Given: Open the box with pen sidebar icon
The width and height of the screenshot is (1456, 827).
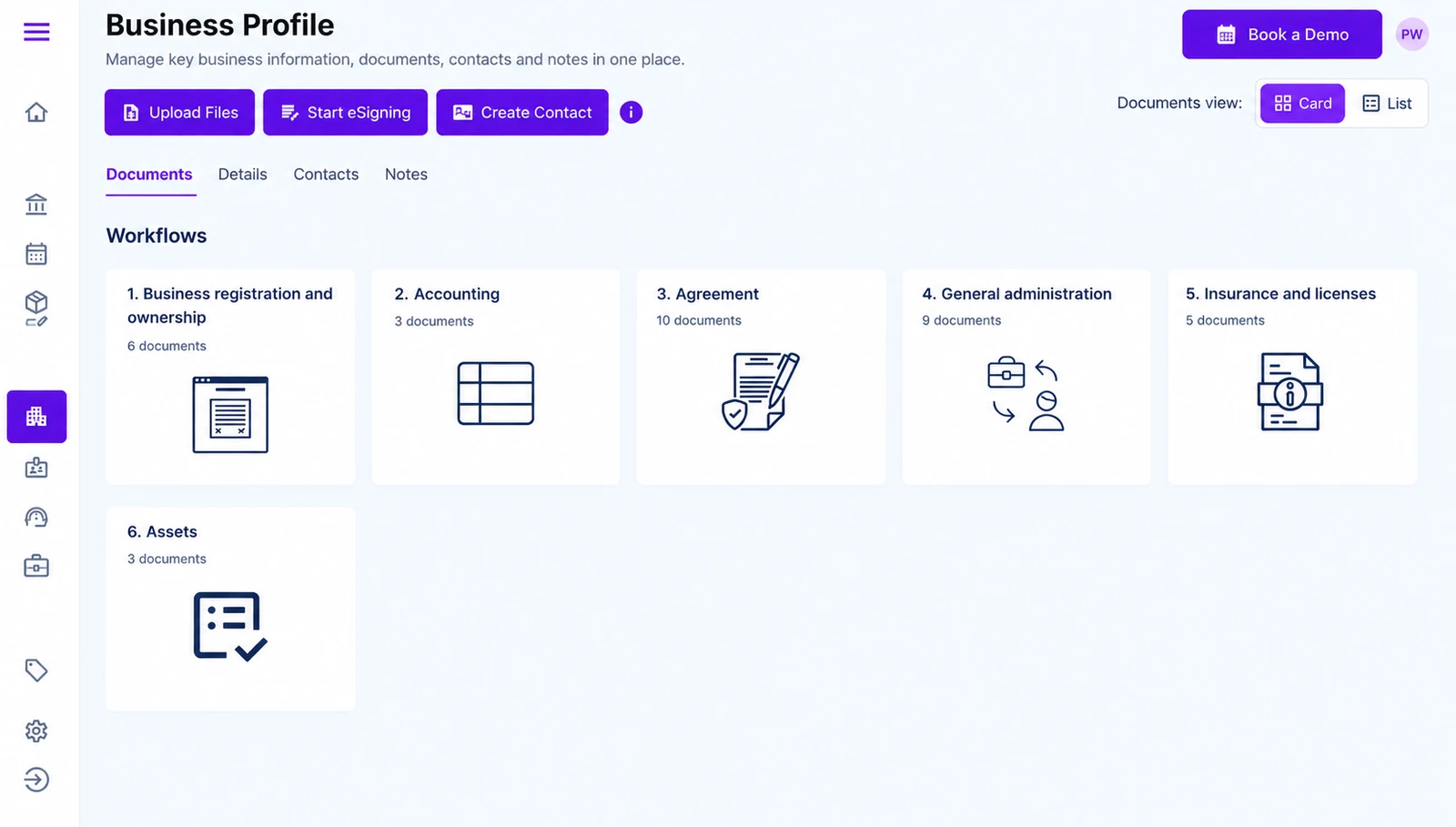Looking at the screenshot, I should (36, 308).
